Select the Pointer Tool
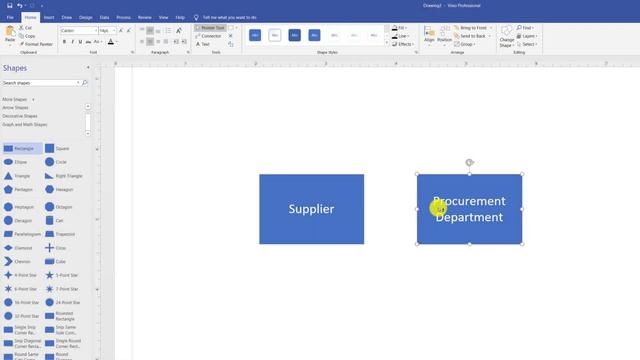The height and width of the screenshot is (360, 640). (210, 28)
